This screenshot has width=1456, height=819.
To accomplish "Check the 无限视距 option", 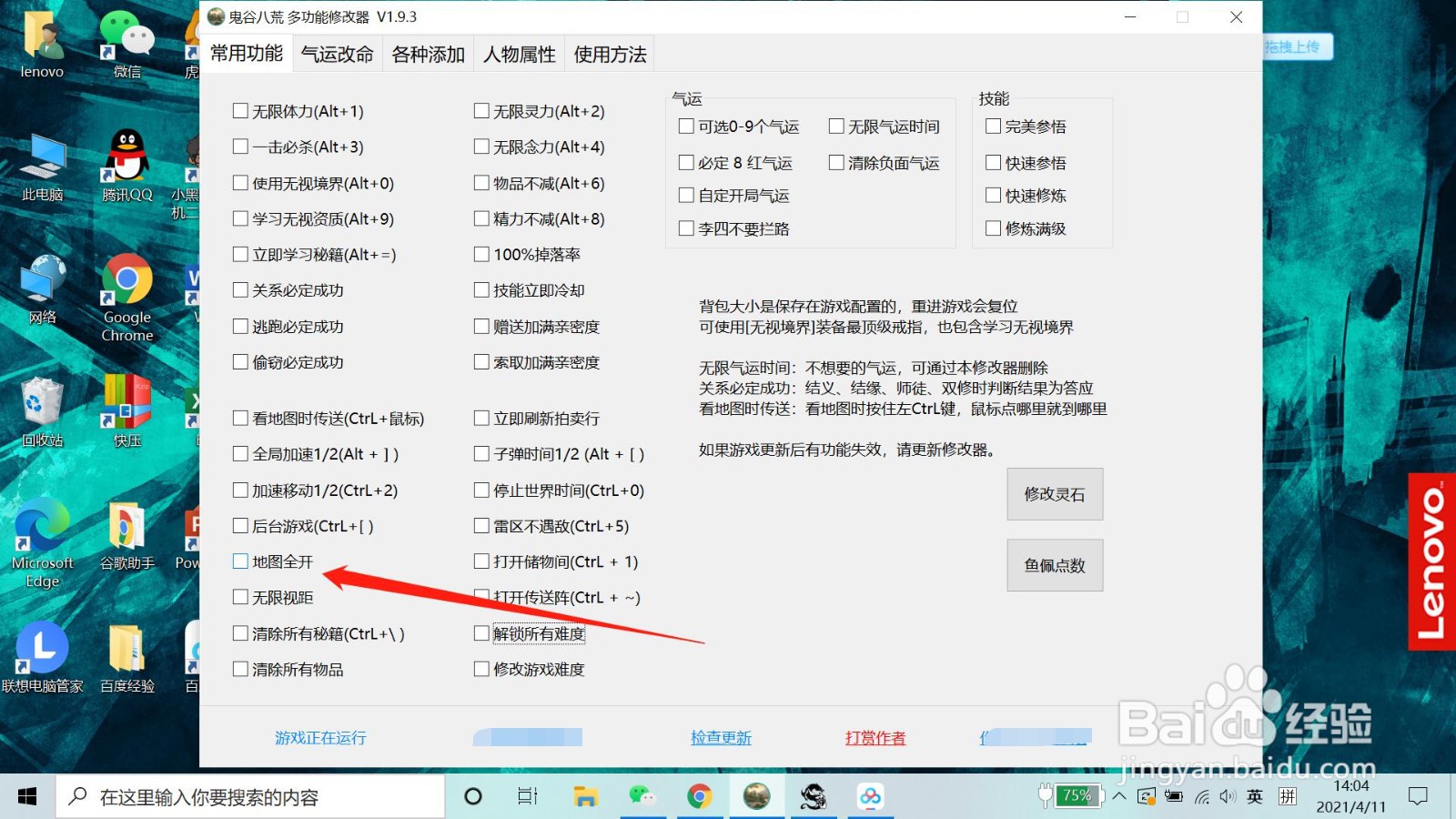I will pyautogui.click(x=240, y=597).
